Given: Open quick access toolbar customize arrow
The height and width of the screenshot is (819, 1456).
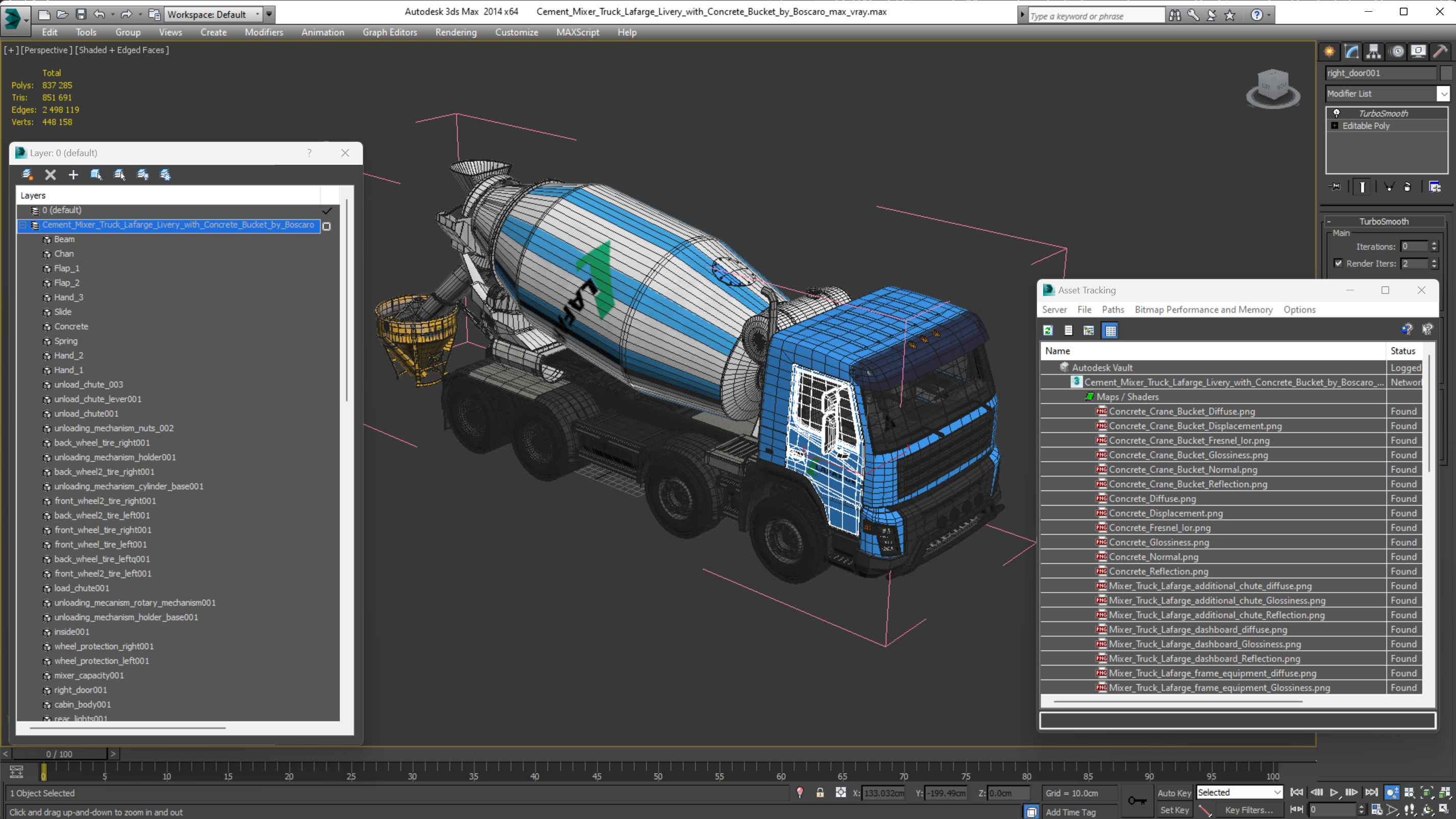Looking at the screenshot, I should point(269,14).
